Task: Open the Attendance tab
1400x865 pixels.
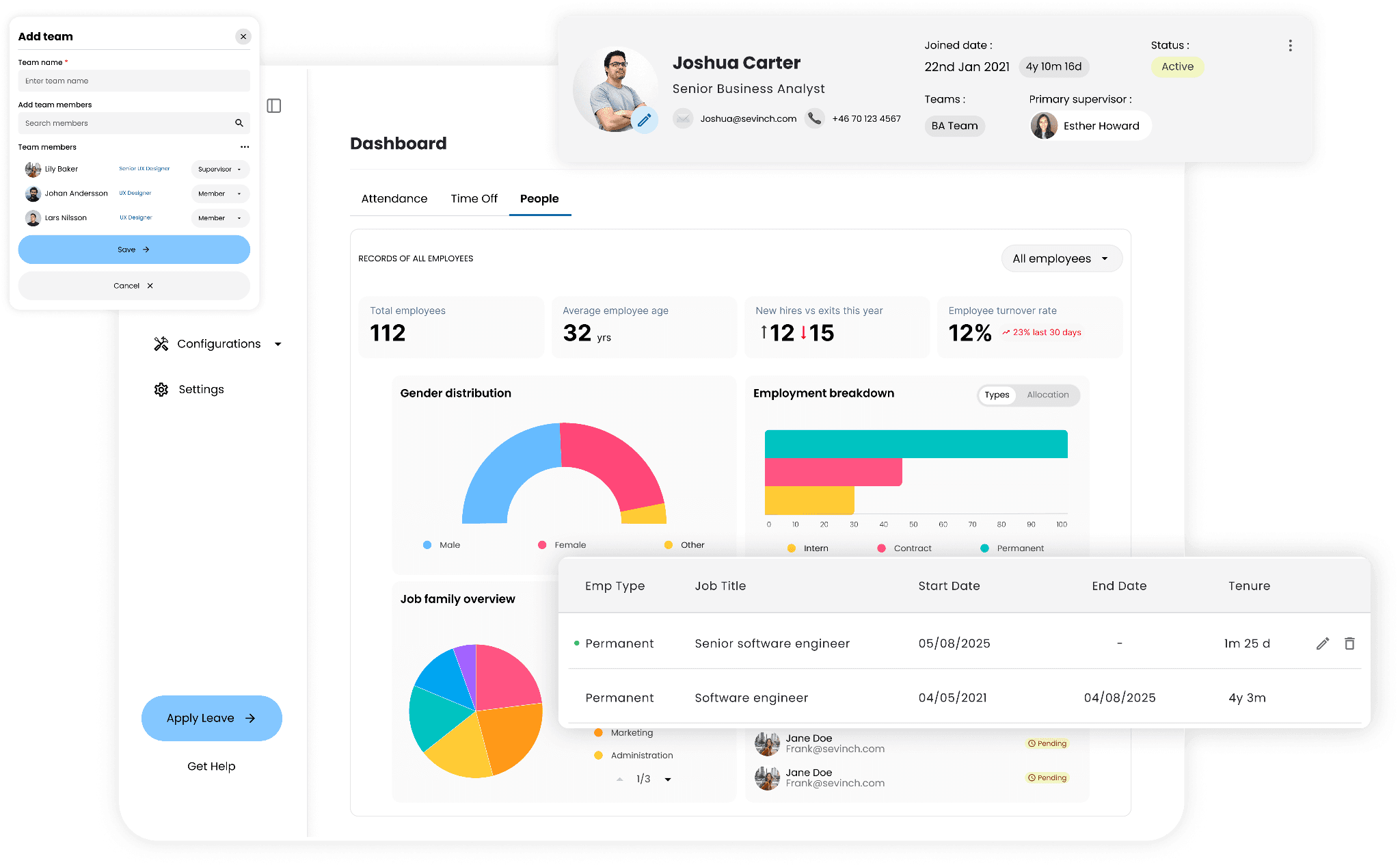Action: click(x=394, y=199)
